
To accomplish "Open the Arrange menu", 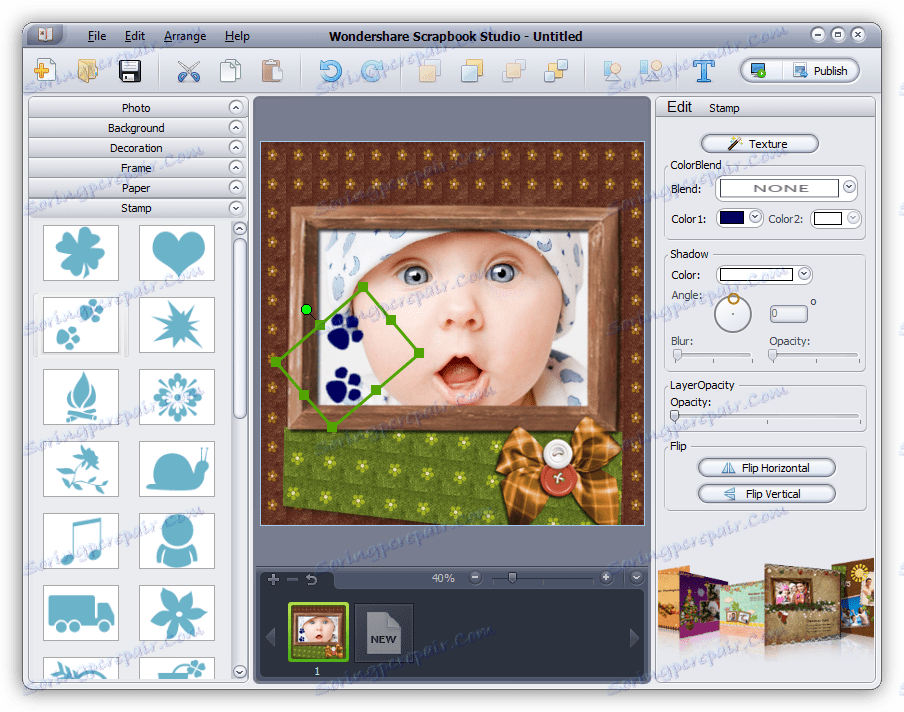I will tap(184, 36).
